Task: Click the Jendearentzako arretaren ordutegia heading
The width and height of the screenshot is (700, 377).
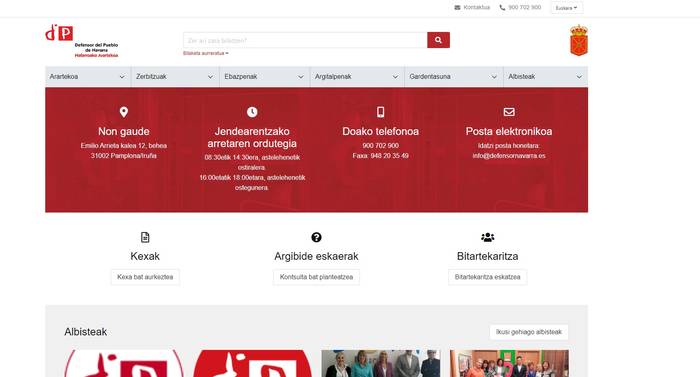Action: pyautogui.click(x=252, y=137)
